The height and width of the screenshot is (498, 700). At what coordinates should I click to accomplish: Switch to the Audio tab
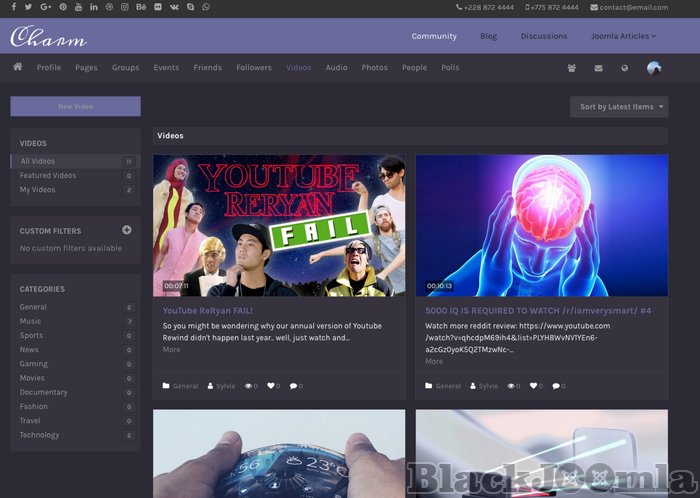point(336,68)
